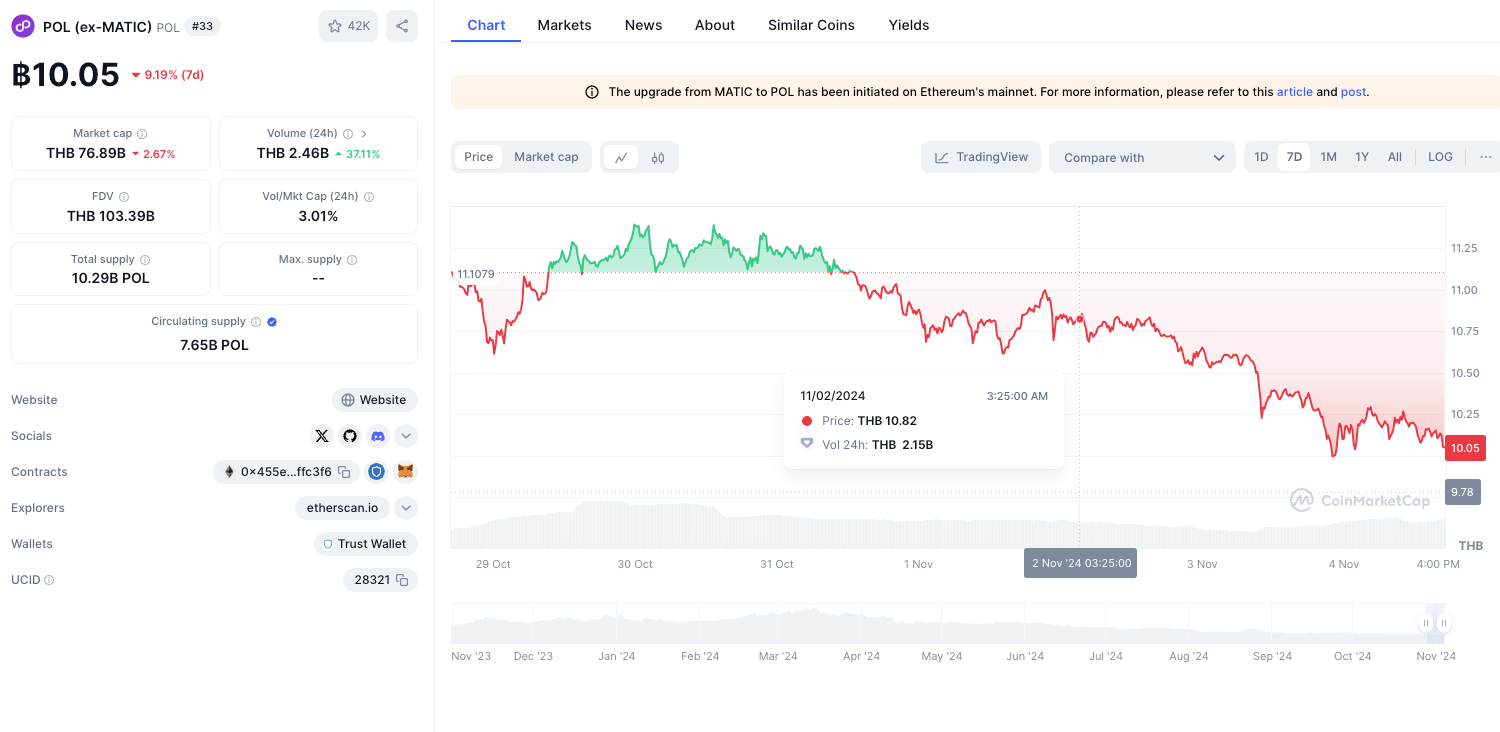Toggle the LOG scale option
Screen dimensions: 1500x732
(1440, 157)
